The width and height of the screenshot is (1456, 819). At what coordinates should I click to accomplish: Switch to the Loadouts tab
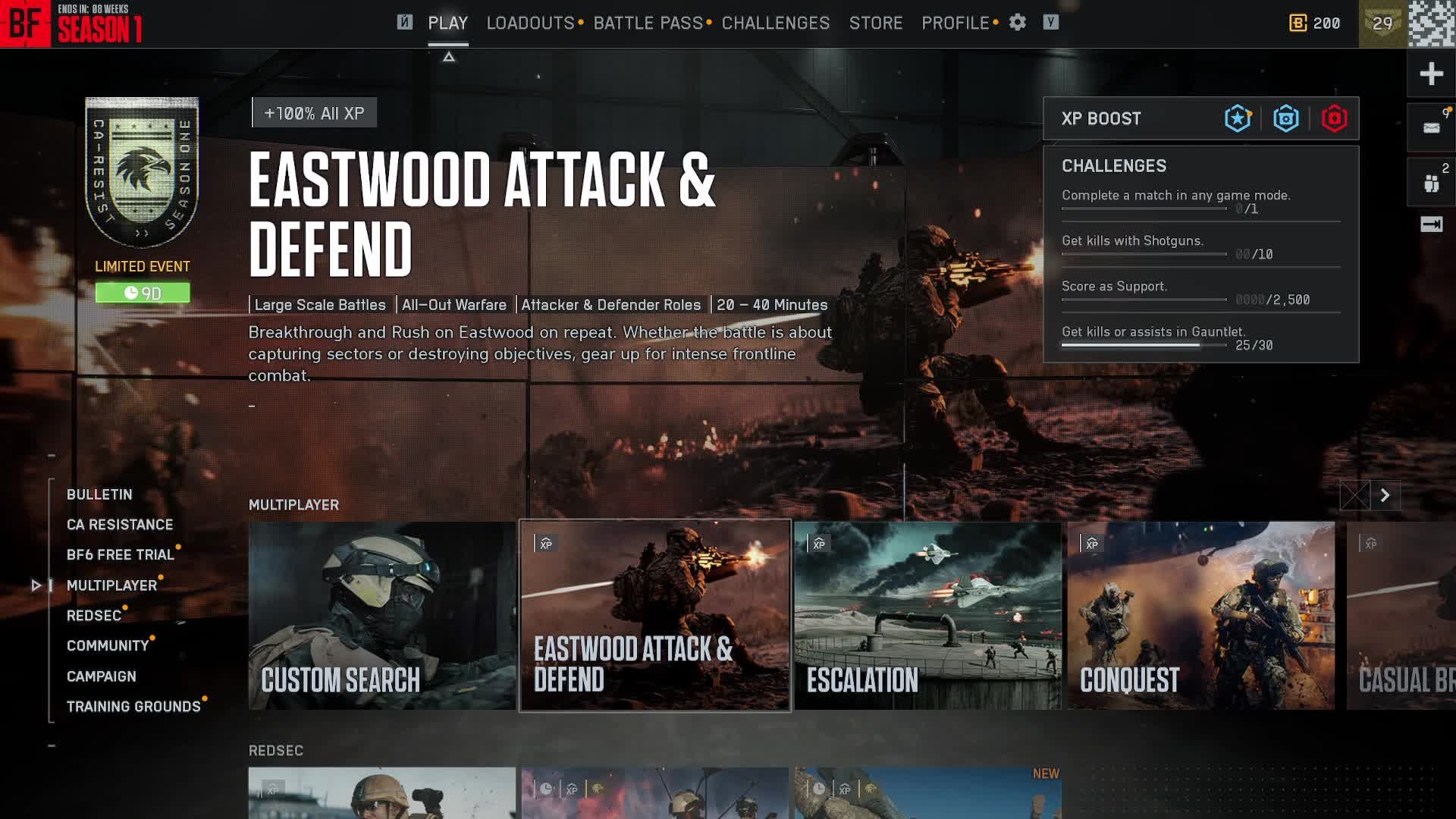(x=530, y=23)
